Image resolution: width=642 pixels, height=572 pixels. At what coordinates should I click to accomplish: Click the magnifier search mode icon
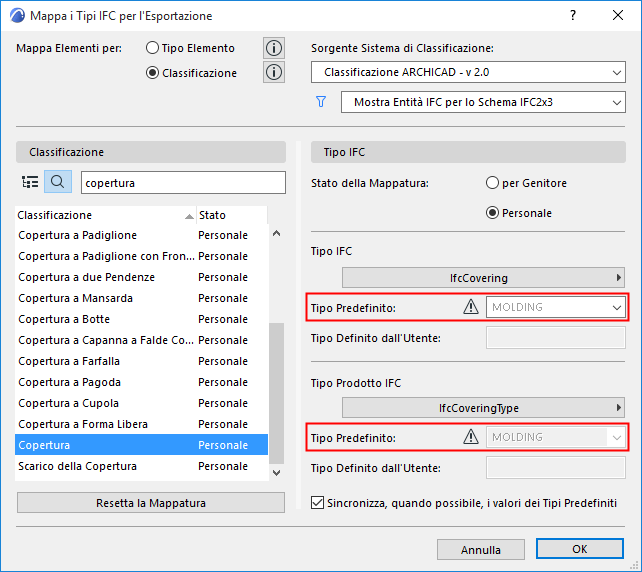(58, 182)
